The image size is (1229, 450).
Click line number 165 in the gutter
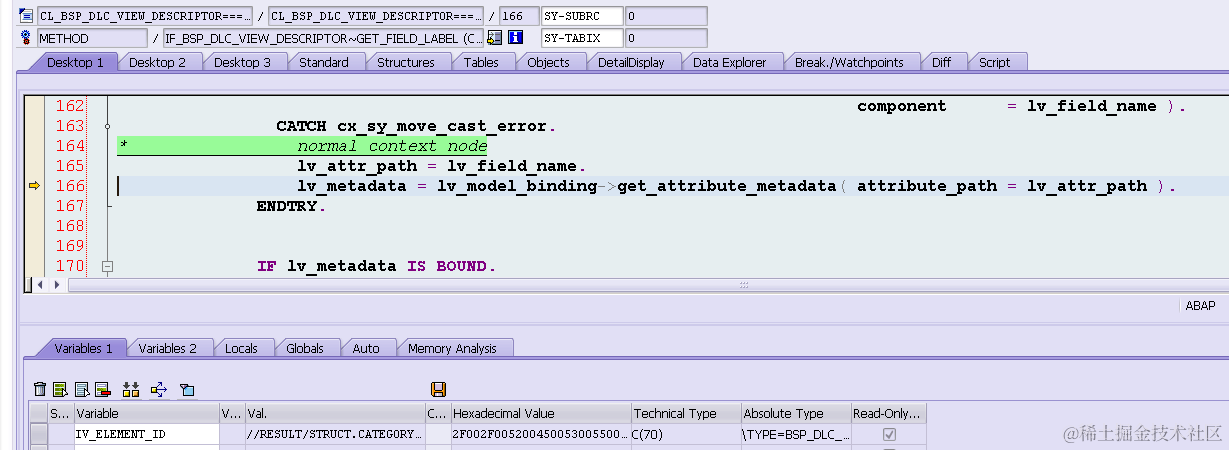[x=70, y=166]
